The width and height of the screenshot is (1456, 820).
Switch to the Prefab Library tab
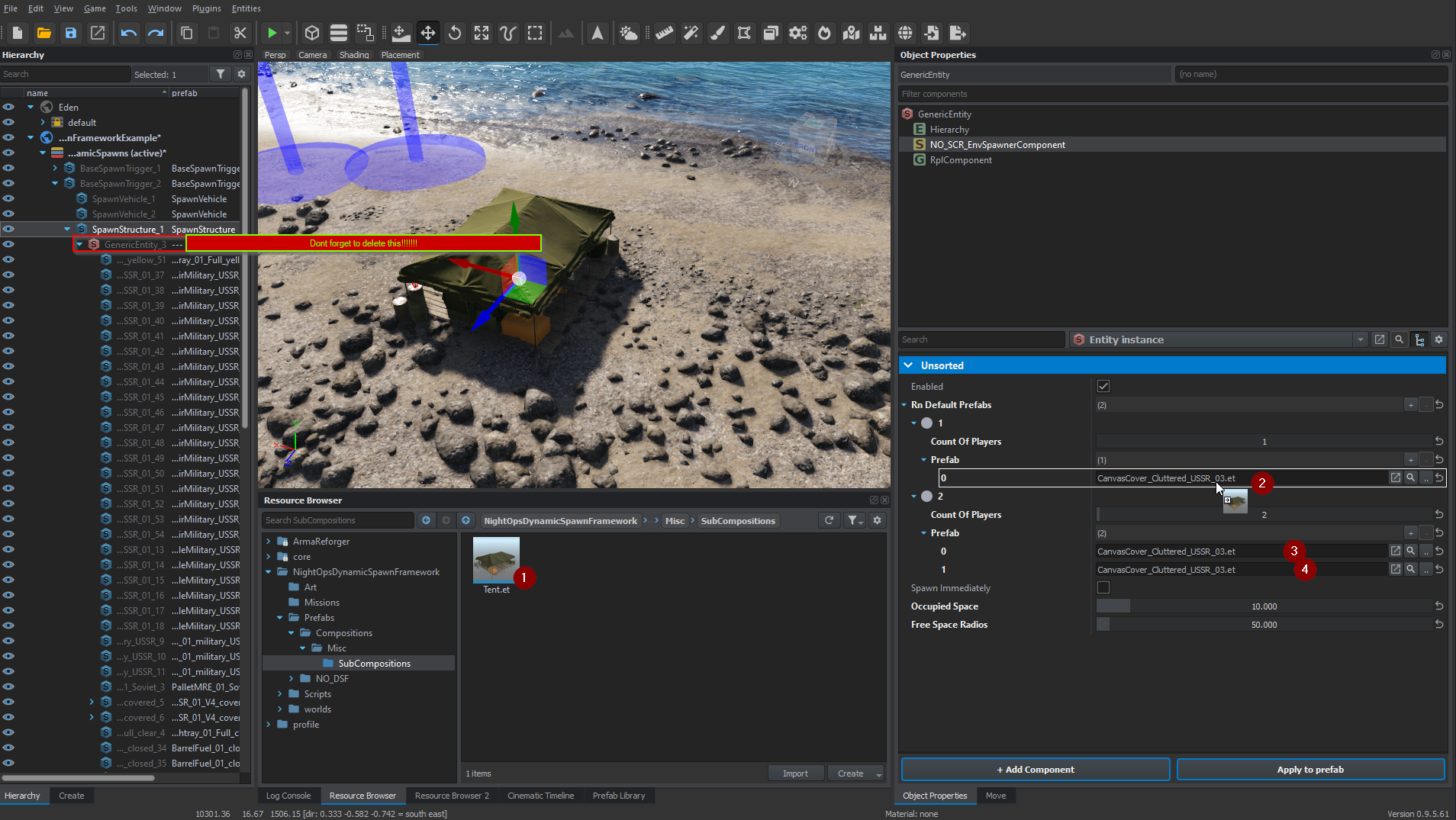pos(619,796)
